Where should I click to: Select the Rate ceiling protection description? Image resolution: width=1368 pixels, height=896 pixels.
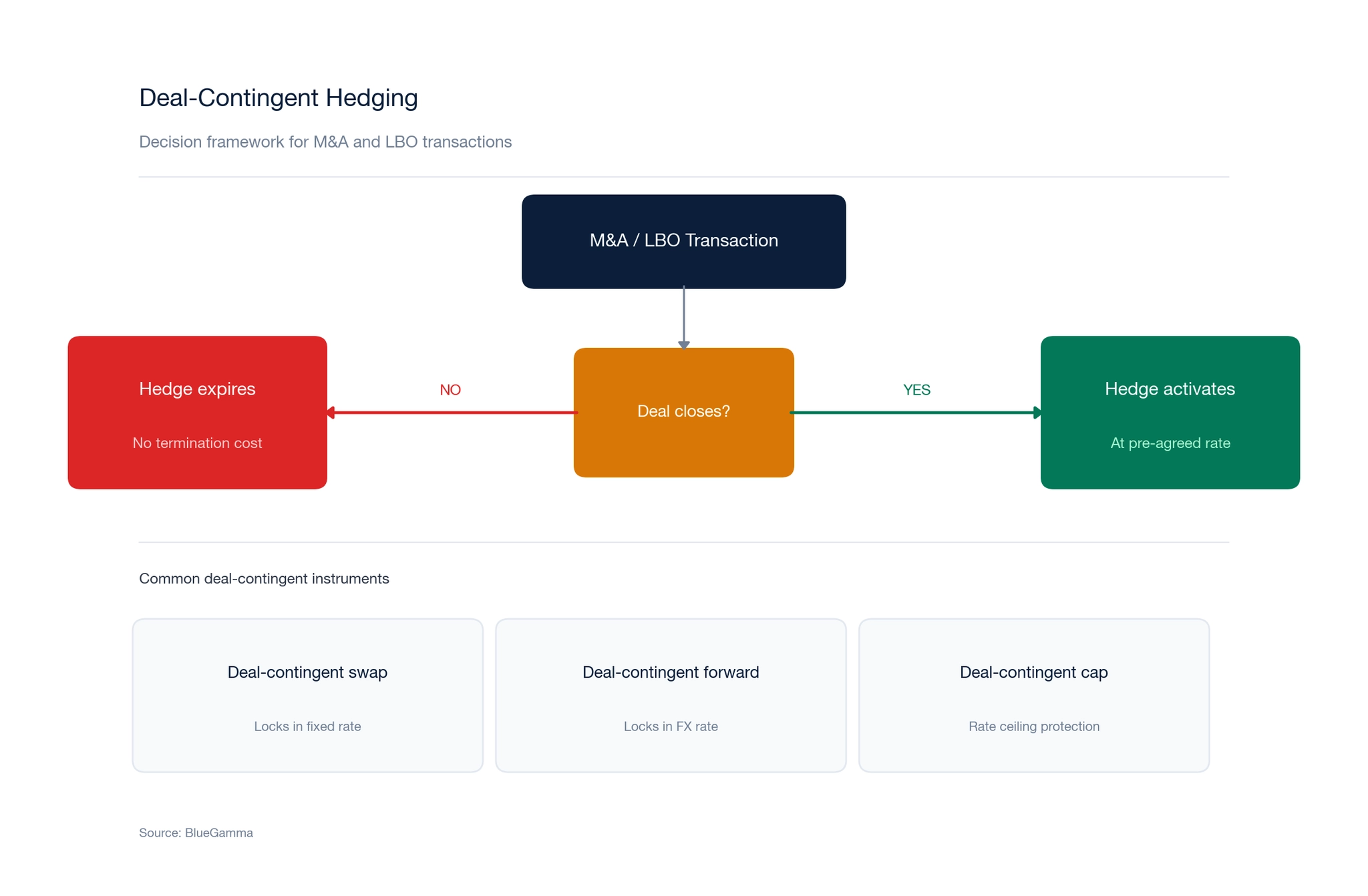(x=1033, y=726)
